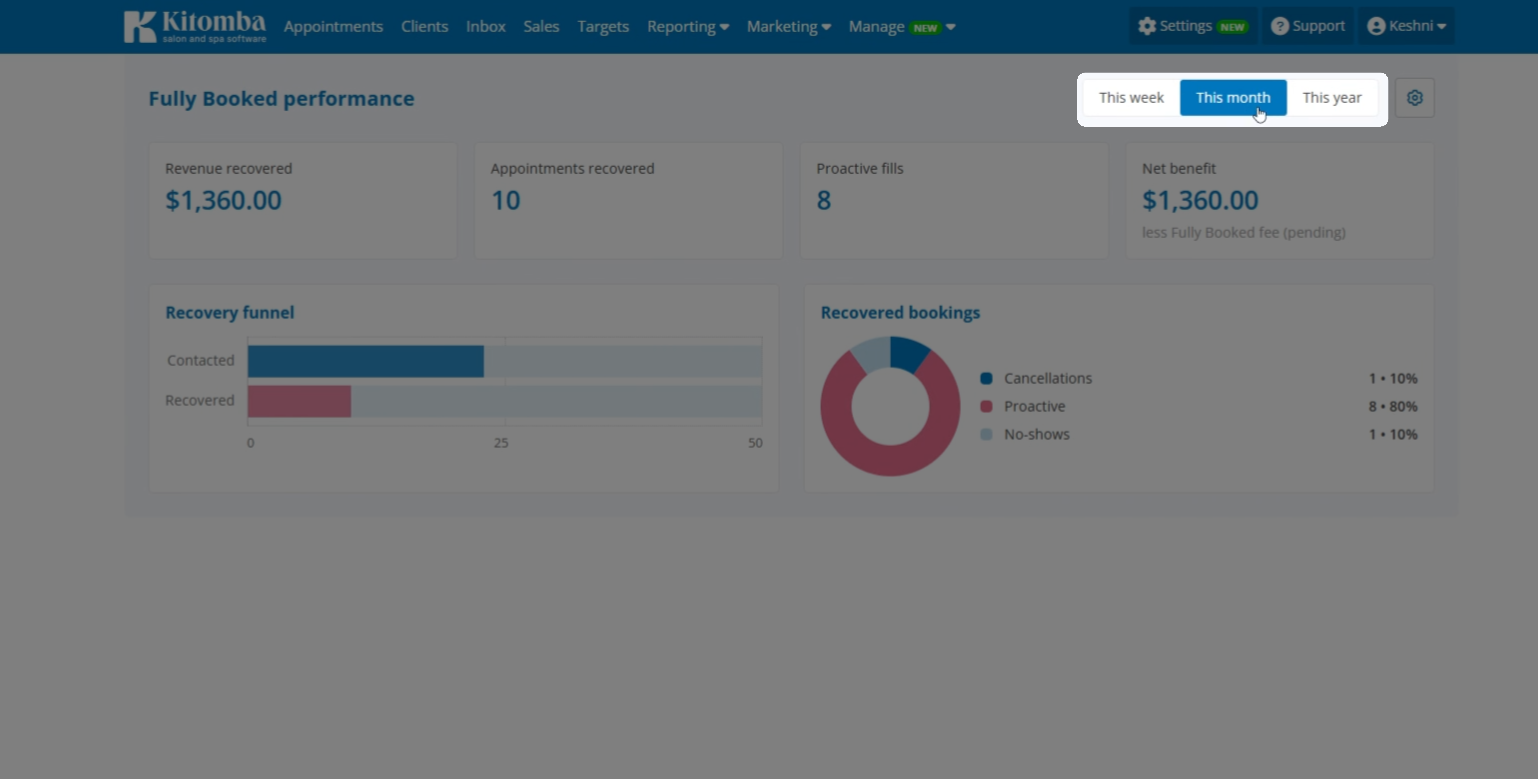Screen dimensions: 1538x779
Task: Click the Cancellations legend label
Action: 1048,379
